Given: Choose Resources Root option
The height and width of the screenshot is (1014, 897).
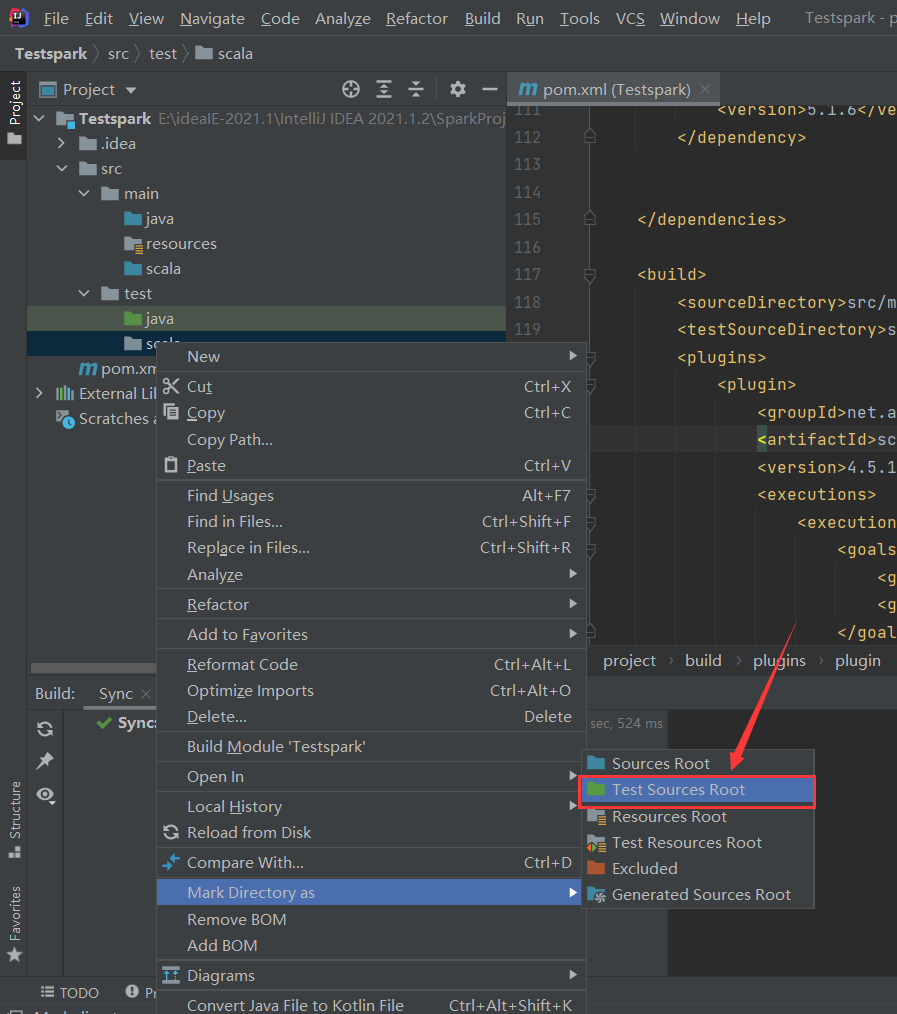Looking at the screenshot, I should click(698, 817).
